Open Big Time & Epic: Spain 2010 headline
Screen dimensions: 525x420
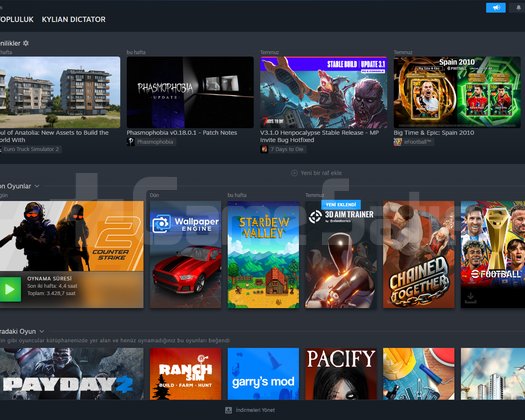click(434, 133)
